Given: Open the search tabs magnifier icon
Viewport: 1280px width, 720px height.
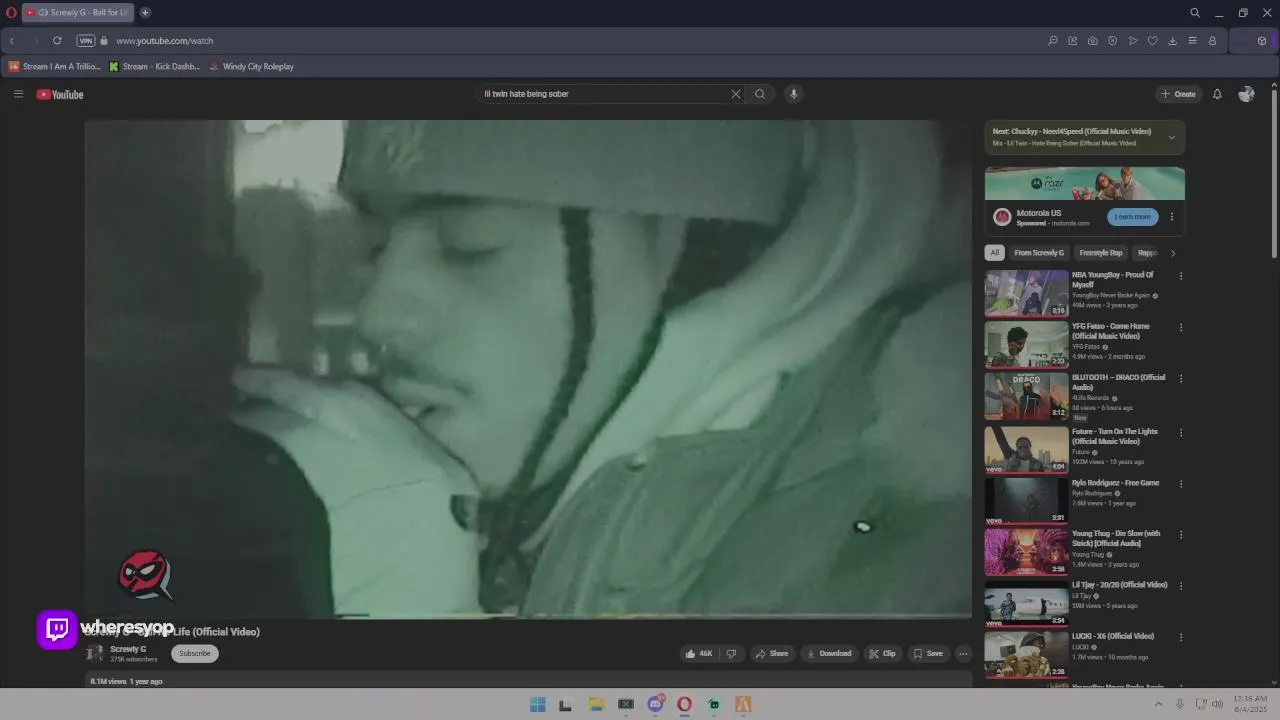Looking at the screenshot, I should (1195, 13).
